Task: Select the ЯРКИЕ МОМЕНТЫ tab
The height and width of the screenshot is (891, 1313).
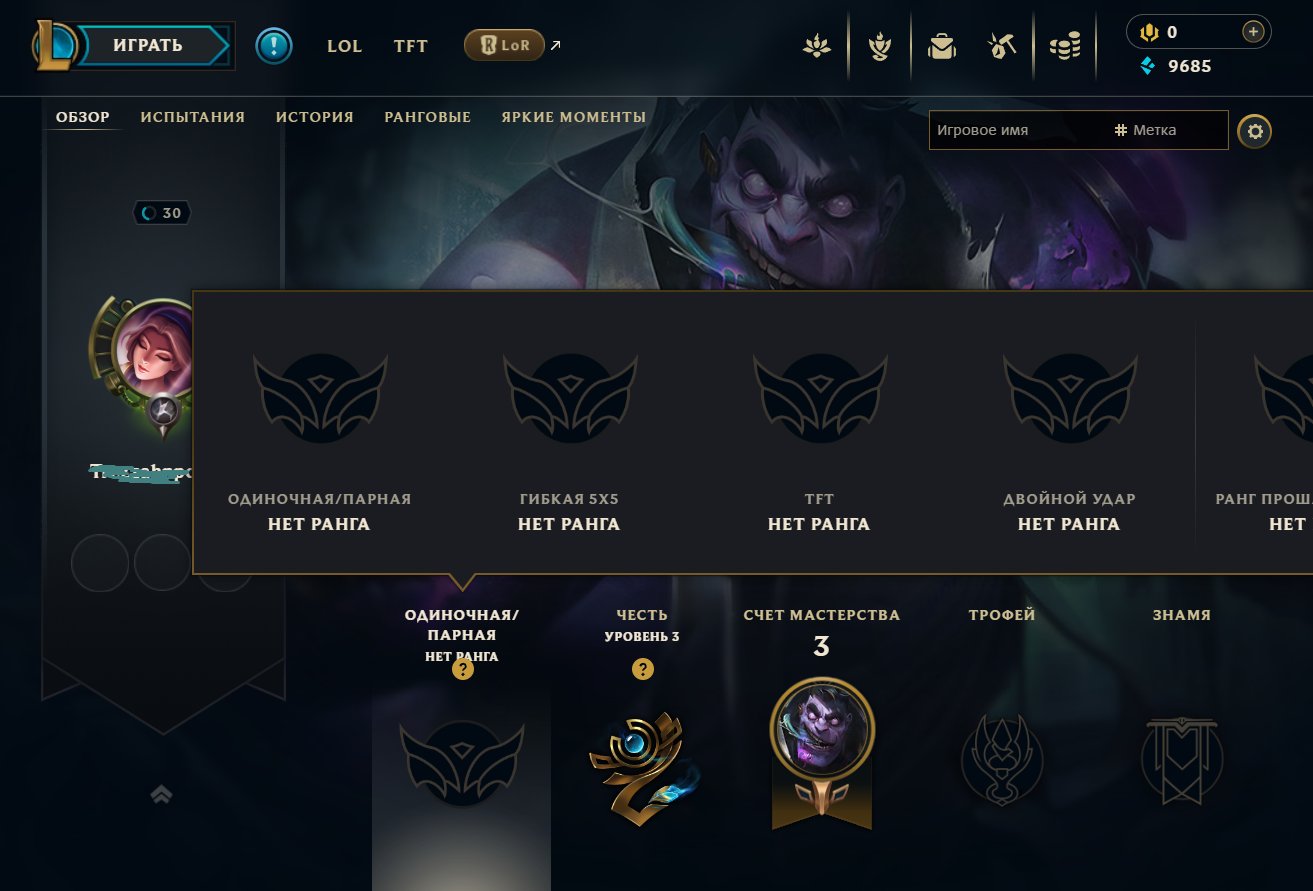Action: 574,117
